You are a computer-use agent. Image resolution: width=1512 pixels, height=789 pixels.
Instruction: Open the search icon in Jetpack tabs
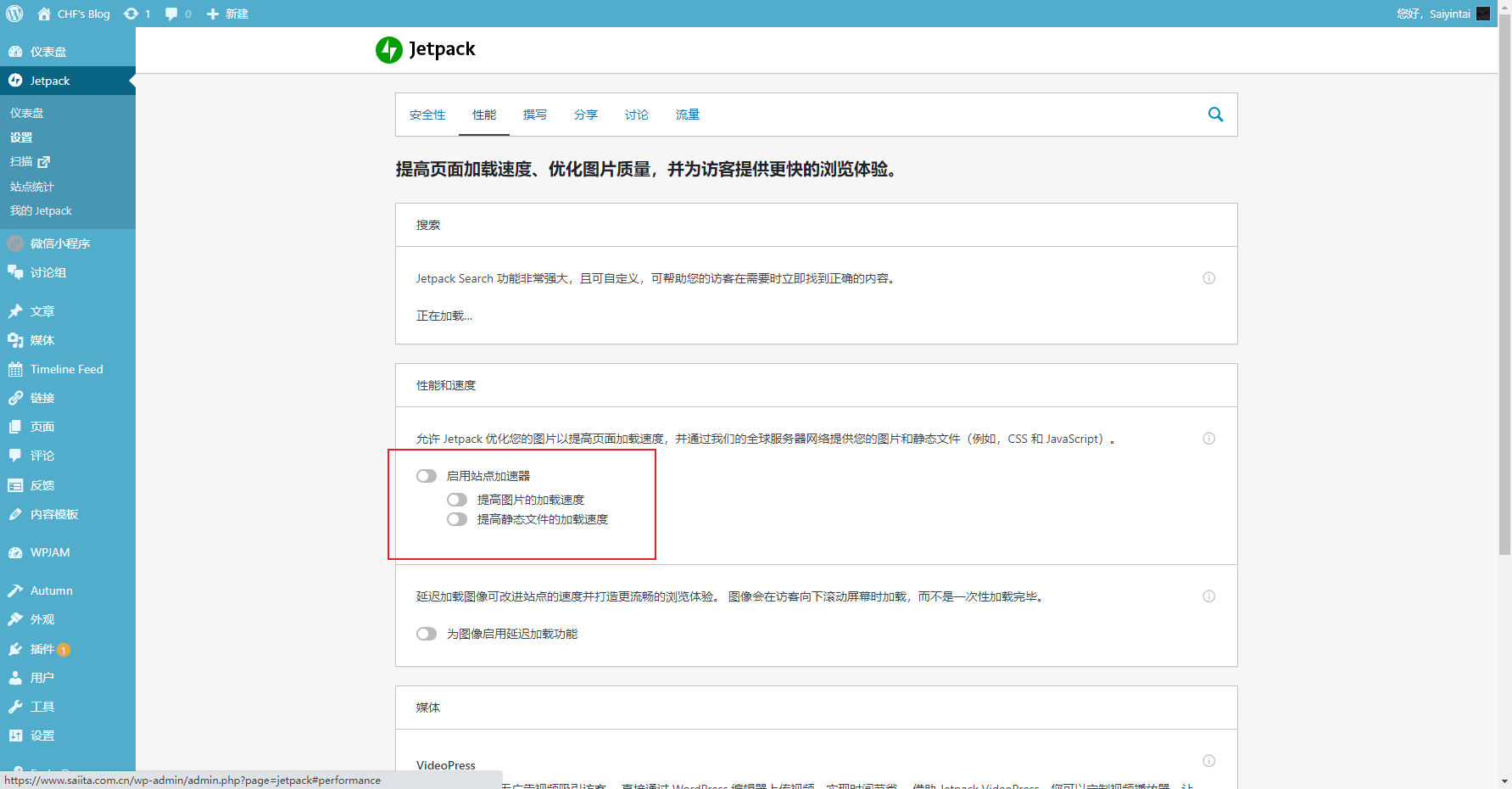[x=1215, y=115]
